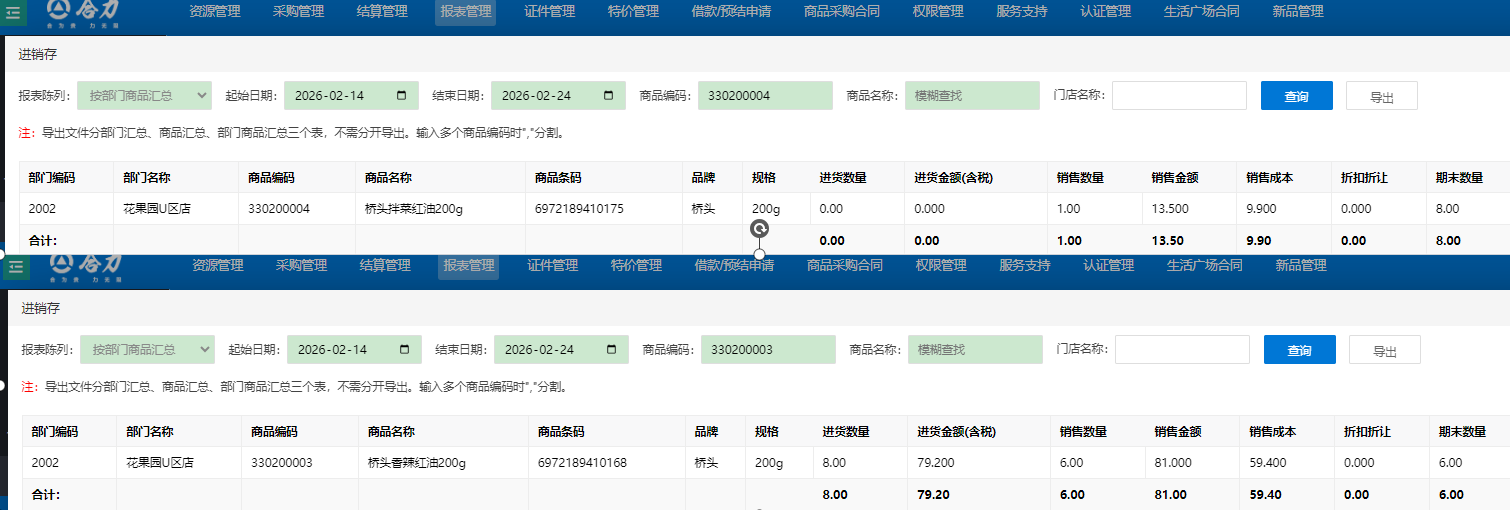Click the hamburger menu icon in the upper header
This screenshot has height=510, width=1510.
click(x=11, y=12)
